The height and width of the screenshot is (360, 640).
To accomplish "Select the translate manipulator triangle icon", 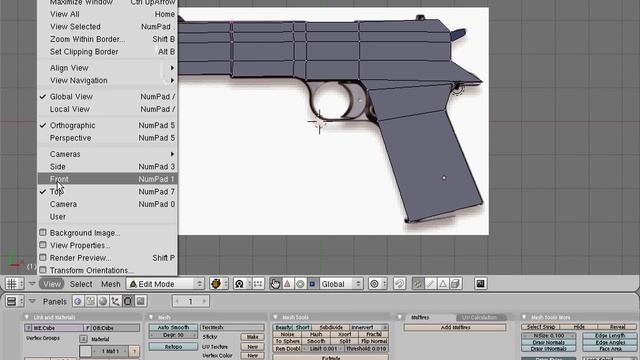I will [287, 284].
